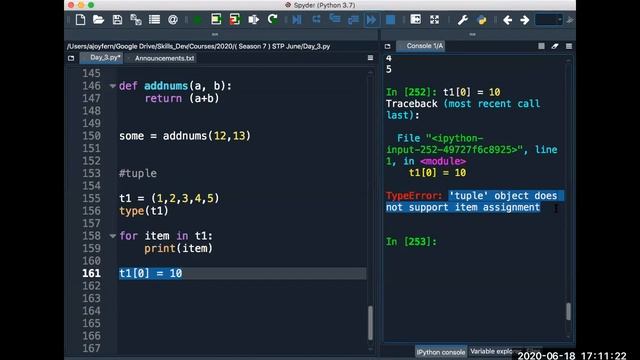Collapse the def addnums code fold
Viewport: 640px width, 360px height.
point(113,86)
